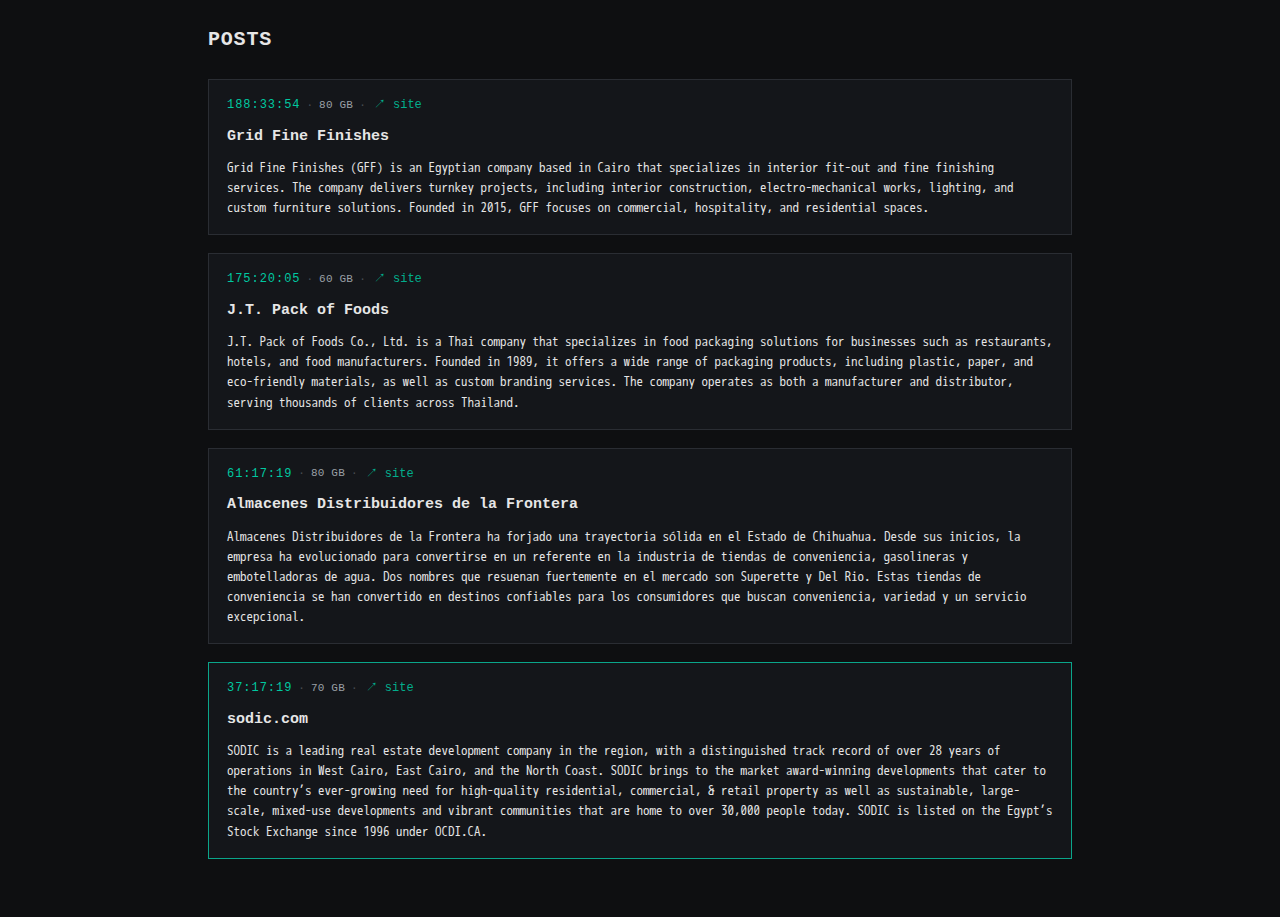1280x917 pixels.
Task: Click the Grid Fine Finishes description text
Action: coord(620,188)
